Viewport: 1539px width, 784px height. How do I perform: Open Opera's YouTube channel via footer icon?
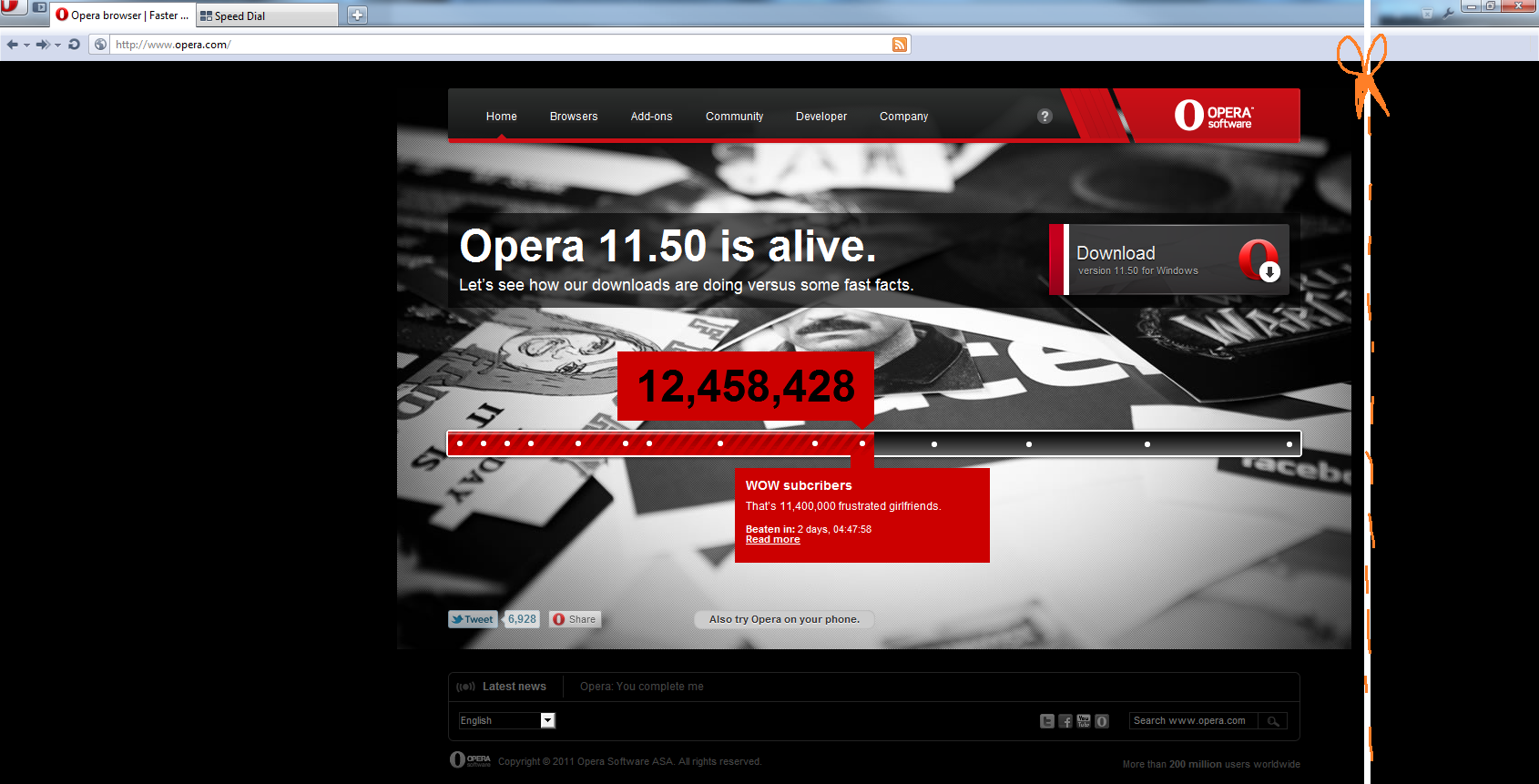[1084, 721]
